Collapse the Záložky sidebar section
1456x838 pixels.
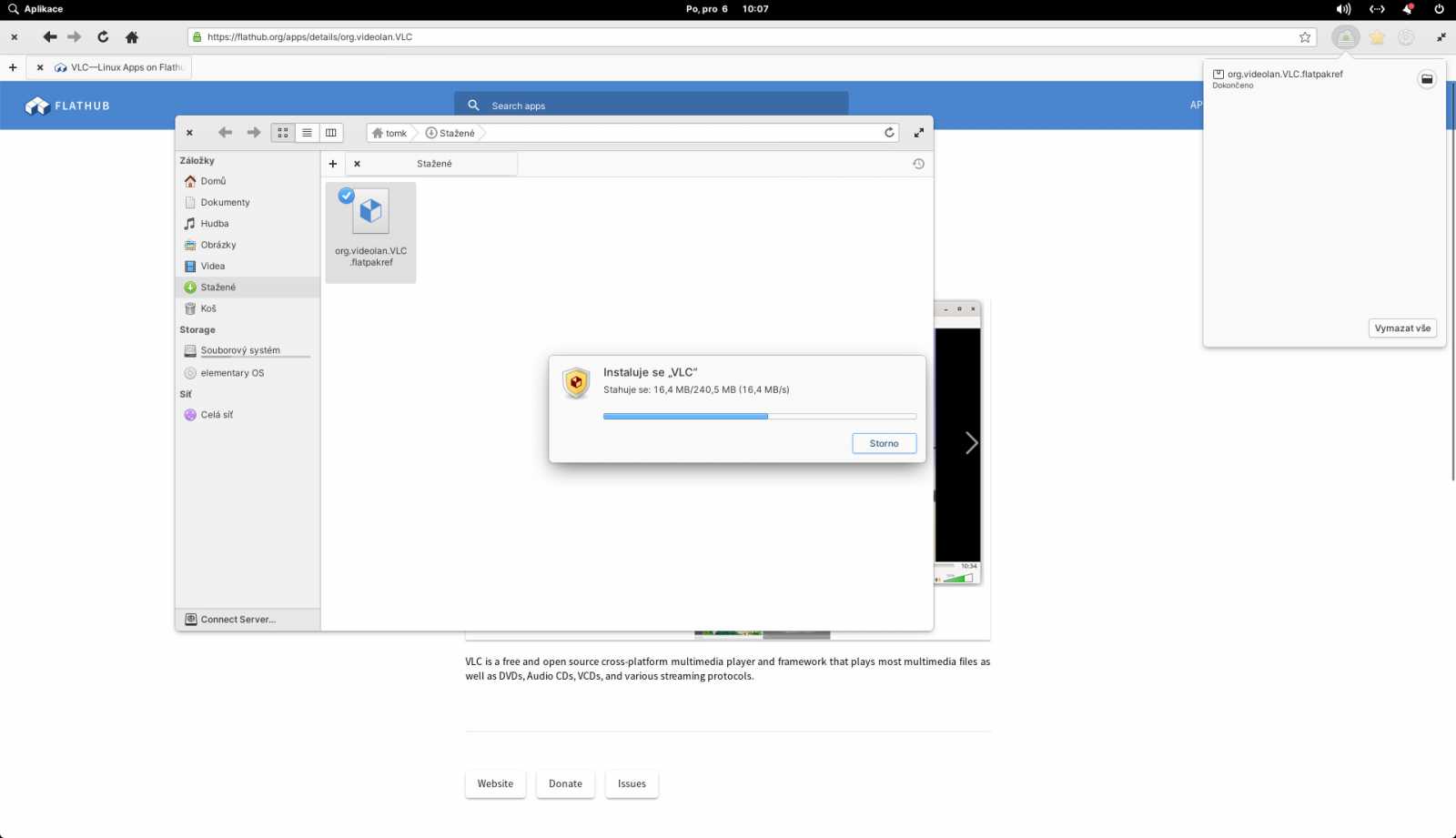tap(197, 160)
